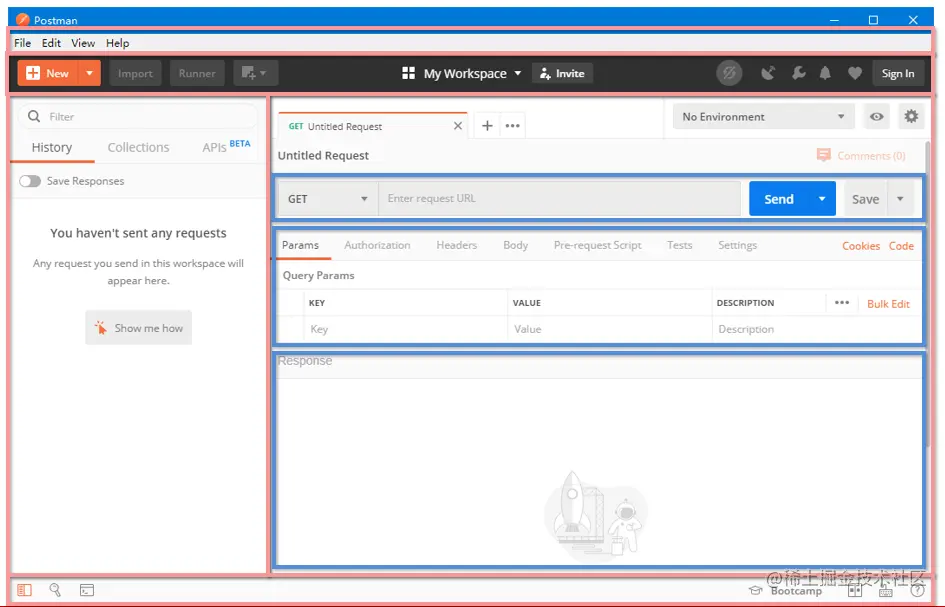The width and height of the screenshot is (945, 607).
Task: Close the Untitled Request tab
Action: 458,126
